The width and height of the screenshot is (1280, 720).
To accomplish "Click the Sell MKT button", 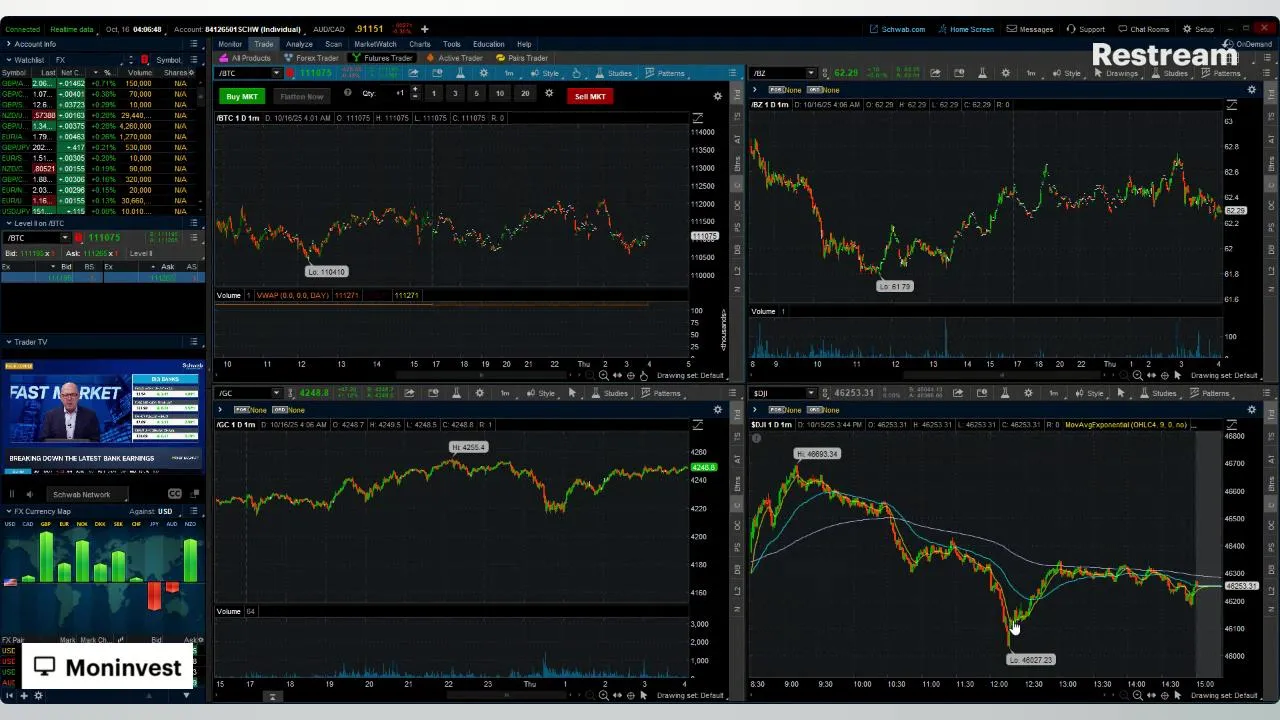I will pos(590,96).
